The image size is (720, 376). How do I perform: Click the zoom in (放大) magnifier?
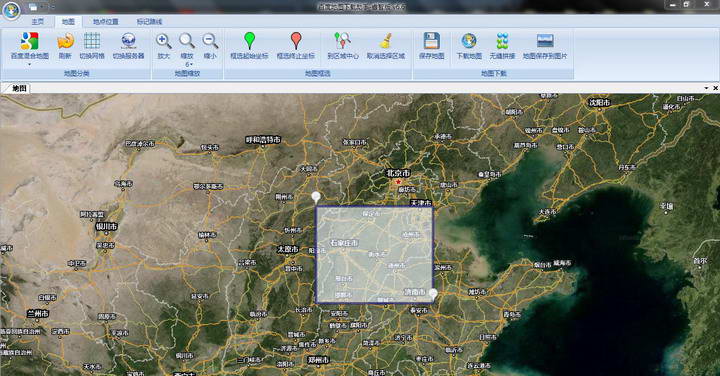coord(163,41)
